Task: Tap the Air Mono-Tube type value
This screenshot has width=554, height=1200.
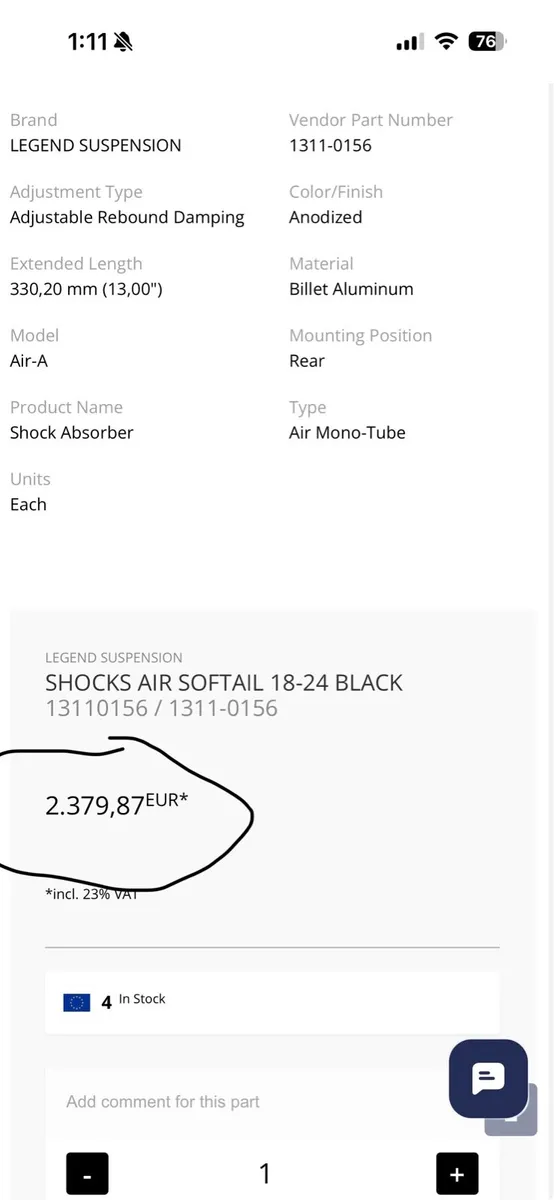Action: (x=347, y=433)
